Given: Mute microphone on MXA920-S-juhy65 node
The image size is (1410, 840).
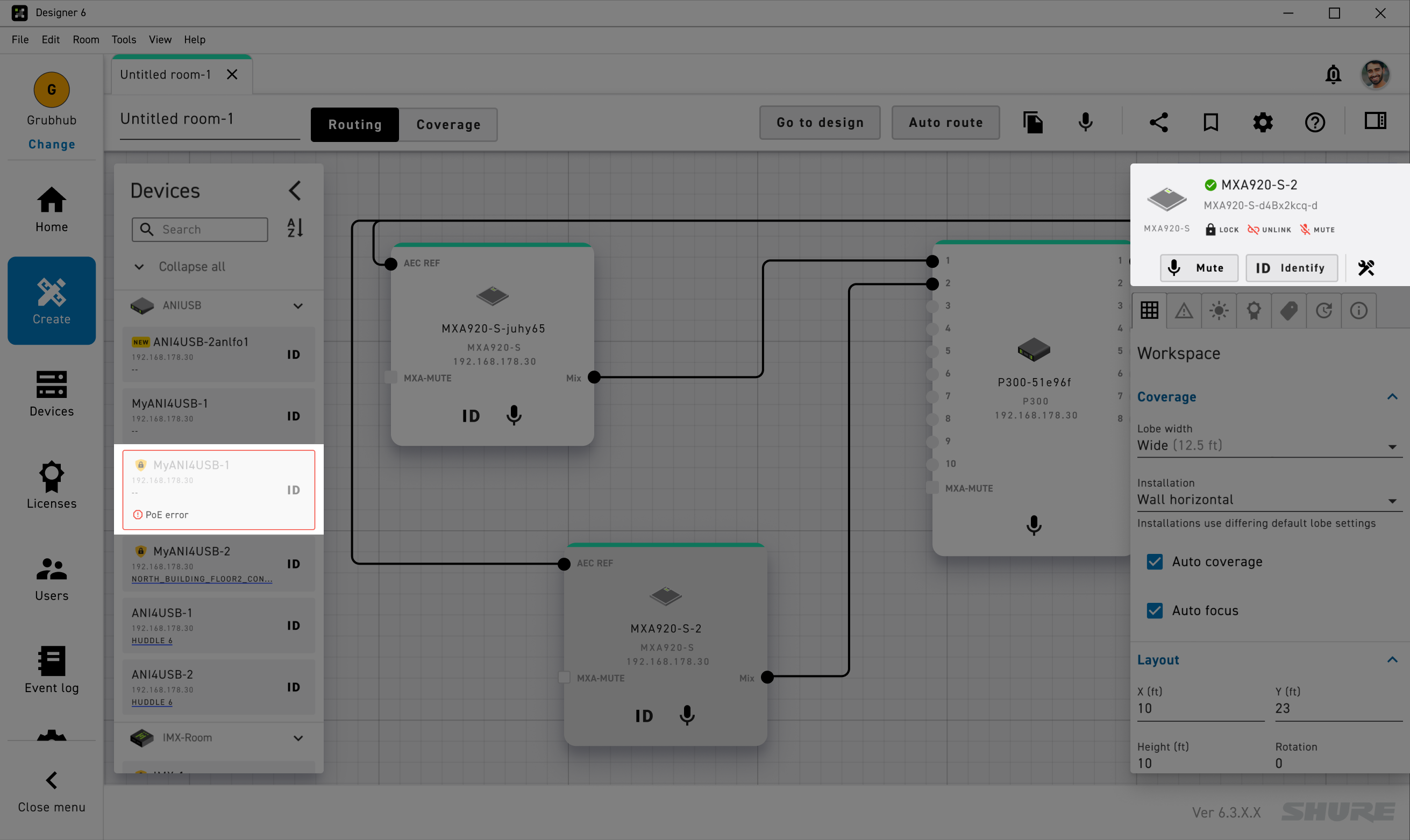Looking at the screenshot, I should [x=514, y=416].
